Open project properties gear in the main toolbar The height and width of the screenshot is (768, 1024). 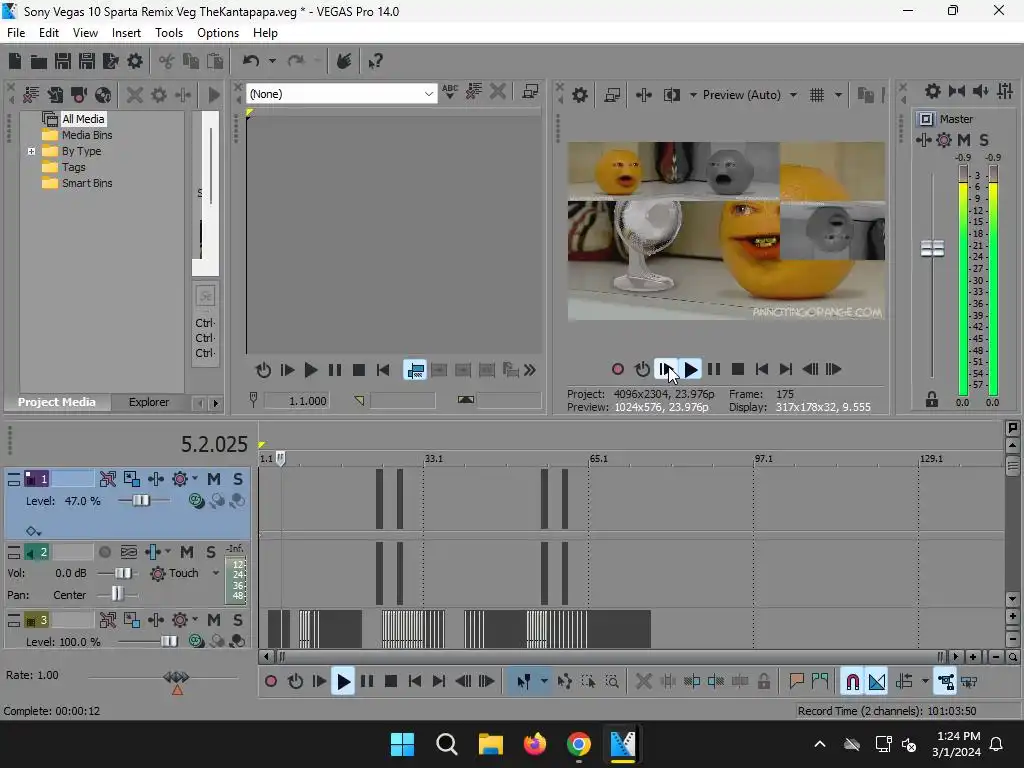point(135,61)
